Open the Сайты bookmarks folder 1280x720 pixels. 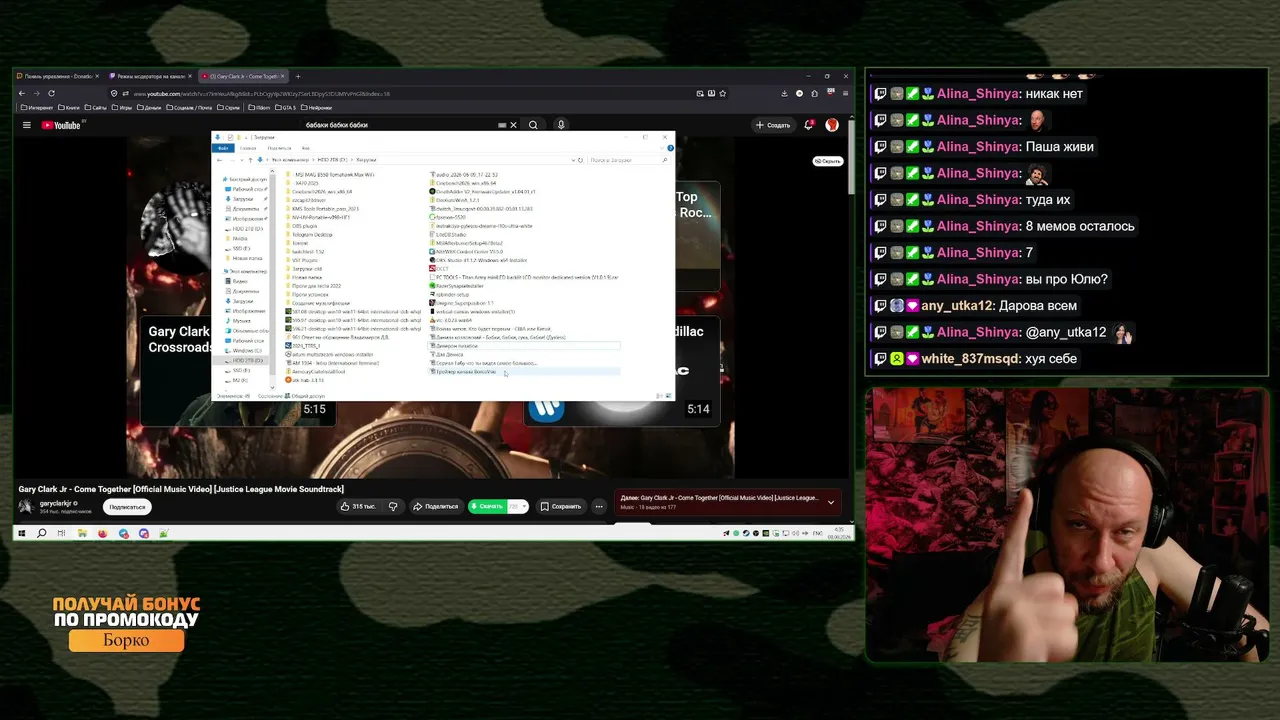coord(97,107)
